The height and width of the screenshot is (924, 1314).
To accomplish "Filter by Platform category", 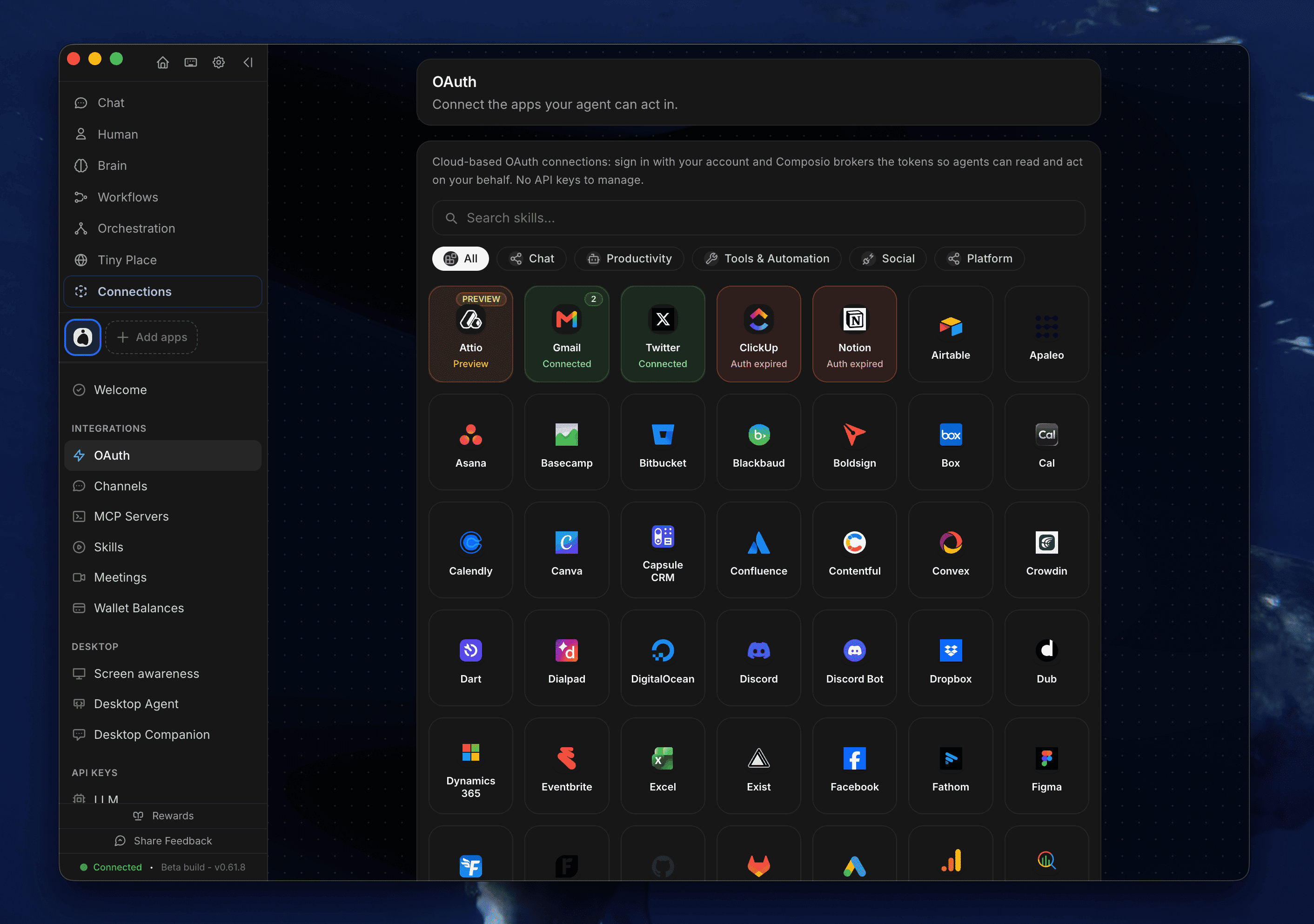I will [x=979, y=259].
